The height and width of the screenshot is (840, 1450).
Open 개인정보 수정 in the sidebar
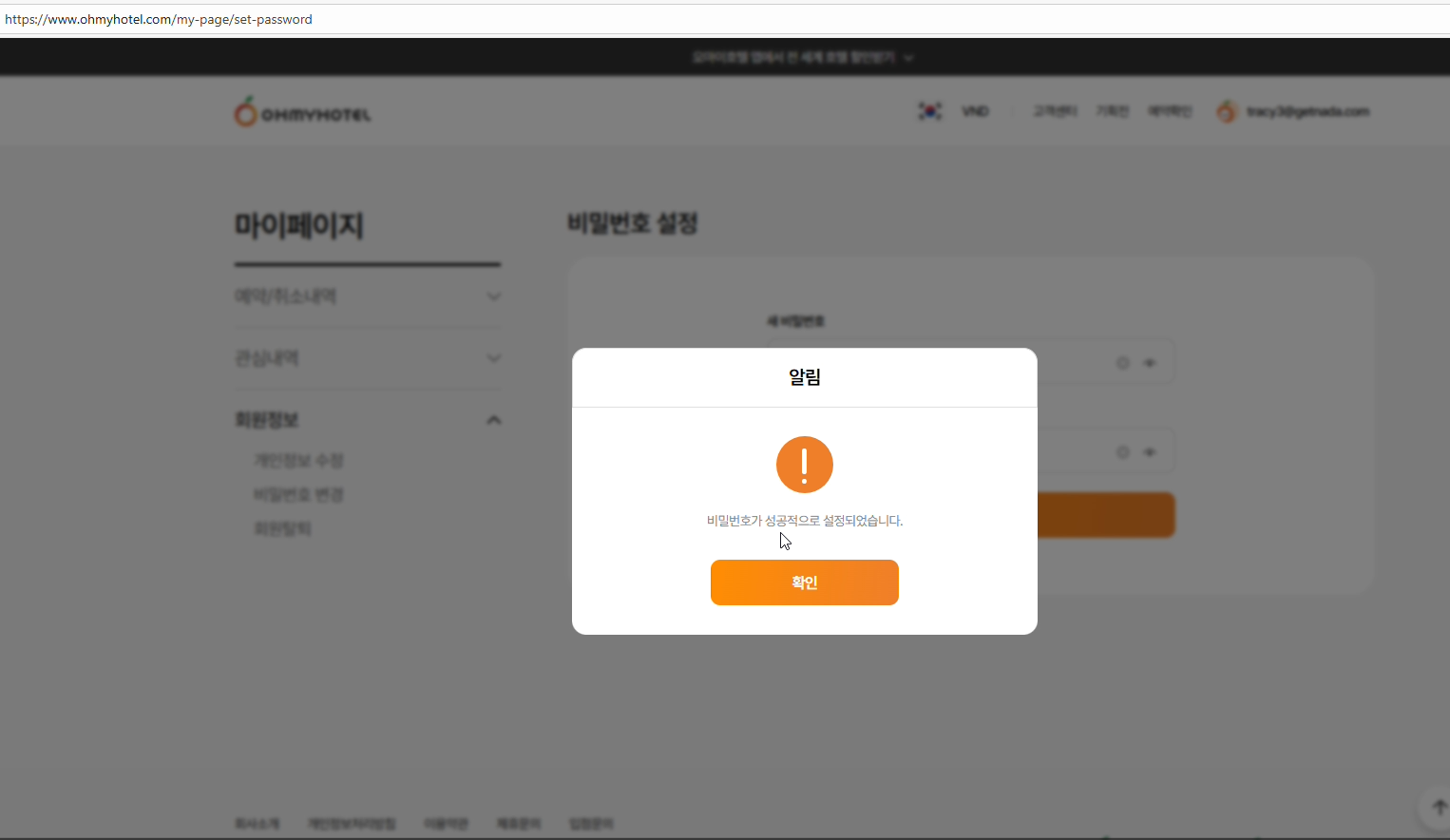pos(298,461)
